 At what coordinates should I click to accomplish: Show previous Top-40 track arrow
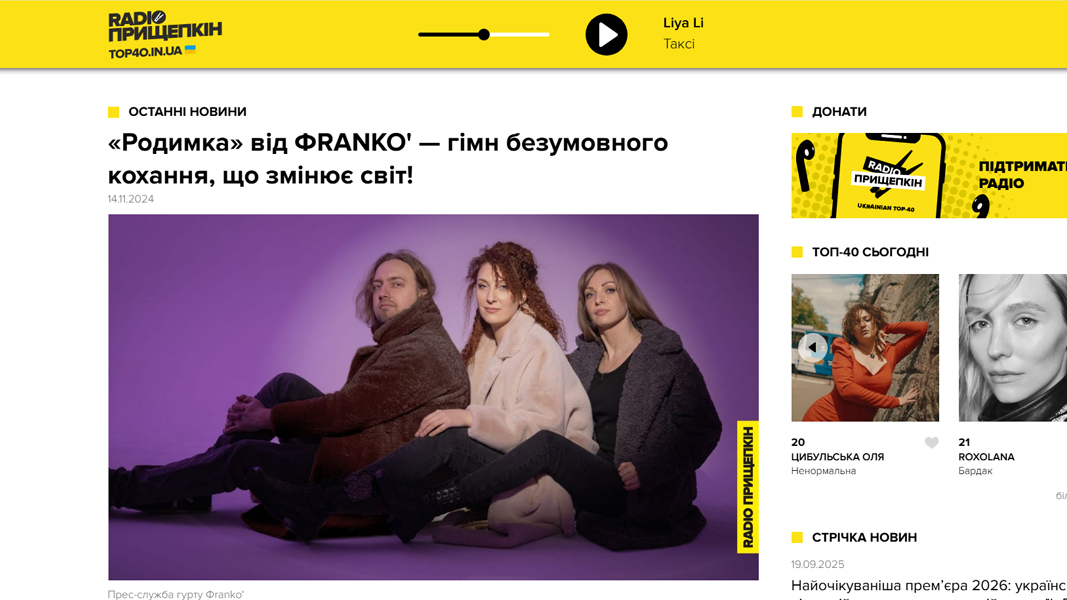click(812, 347)
